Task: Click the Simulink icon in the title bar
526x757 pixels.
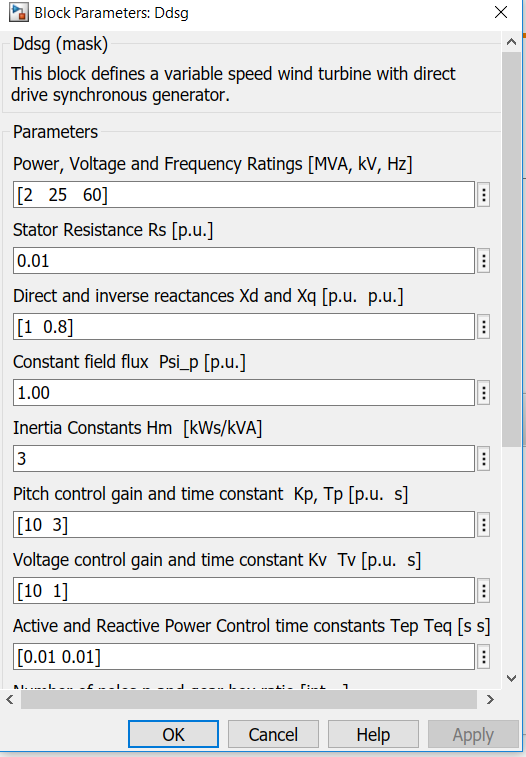Action: 19,13
